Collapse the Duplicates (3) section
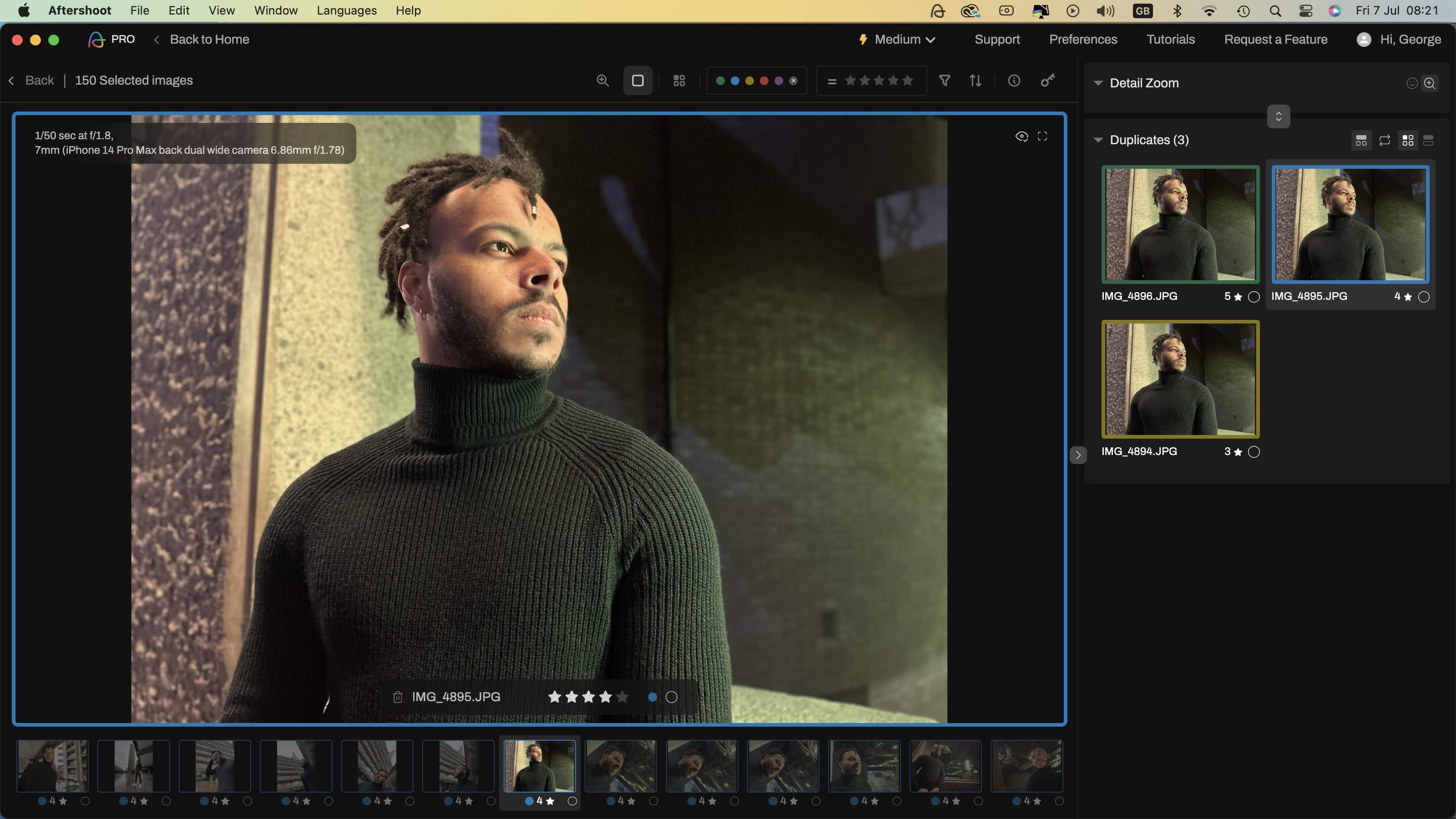The image size is (1456, 819). 1097,140
